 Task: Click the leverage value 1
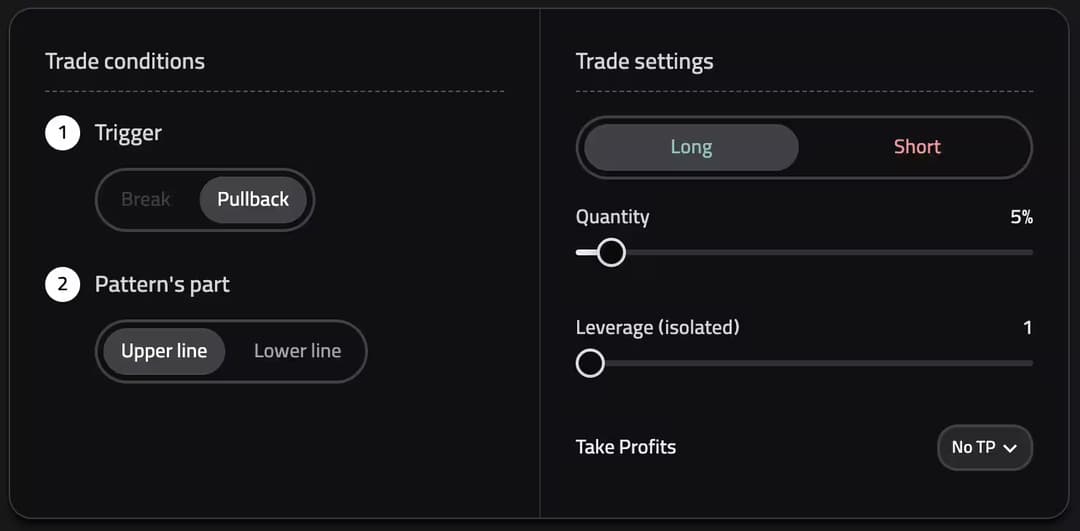pyautogui.click(x=1027, y=327)
